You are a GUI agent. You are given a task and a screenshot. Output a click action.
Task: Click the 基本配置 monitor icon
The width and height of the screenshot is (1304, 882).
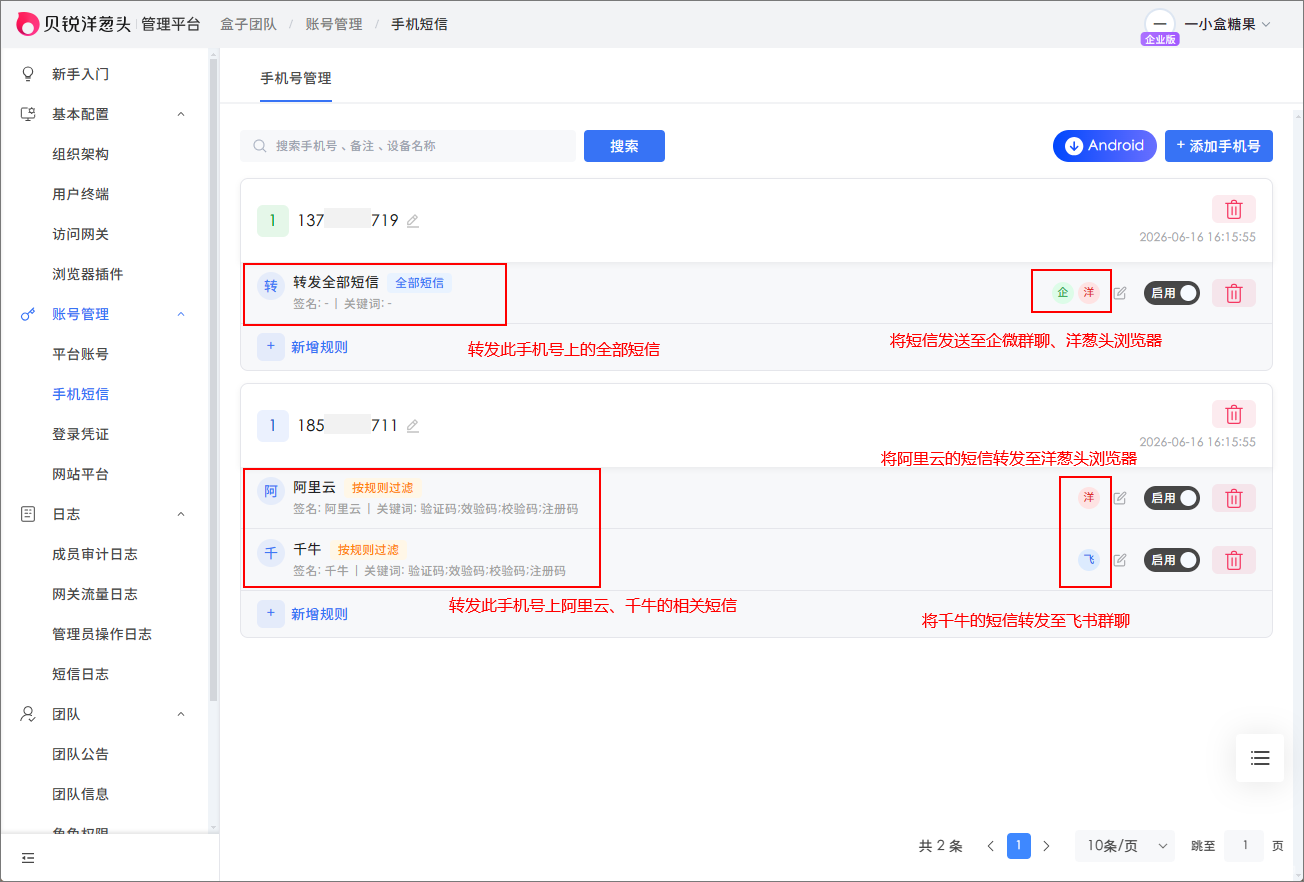(28, 114)
